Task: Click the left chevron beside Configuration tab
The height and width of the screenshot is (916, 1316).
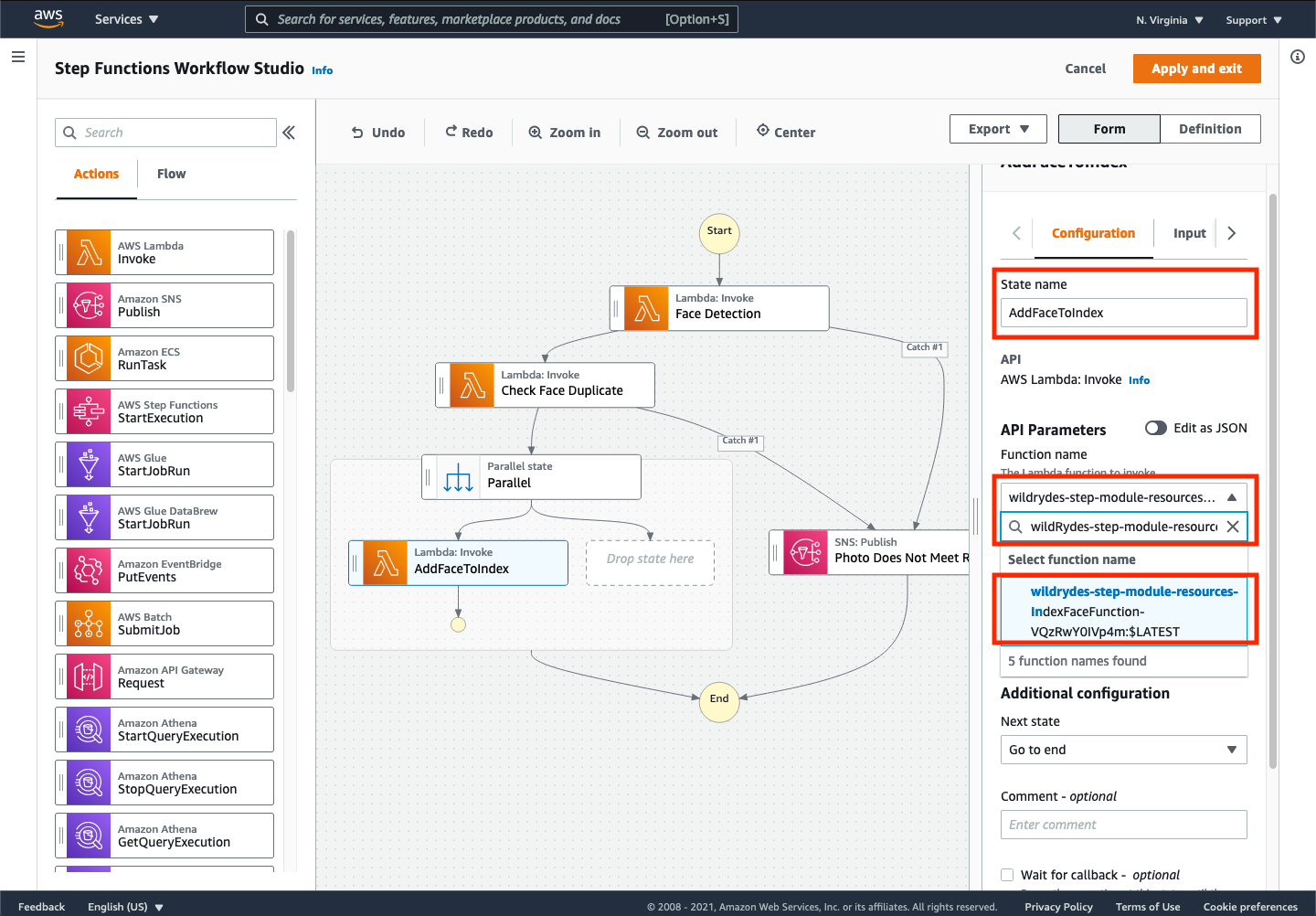Action: [x=1016, y=233]
